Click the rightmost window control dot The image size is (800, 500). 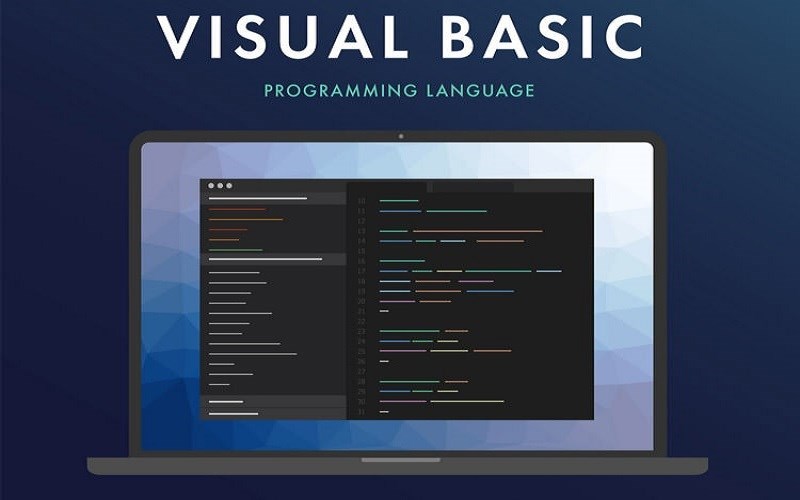(x=229, y=186)
